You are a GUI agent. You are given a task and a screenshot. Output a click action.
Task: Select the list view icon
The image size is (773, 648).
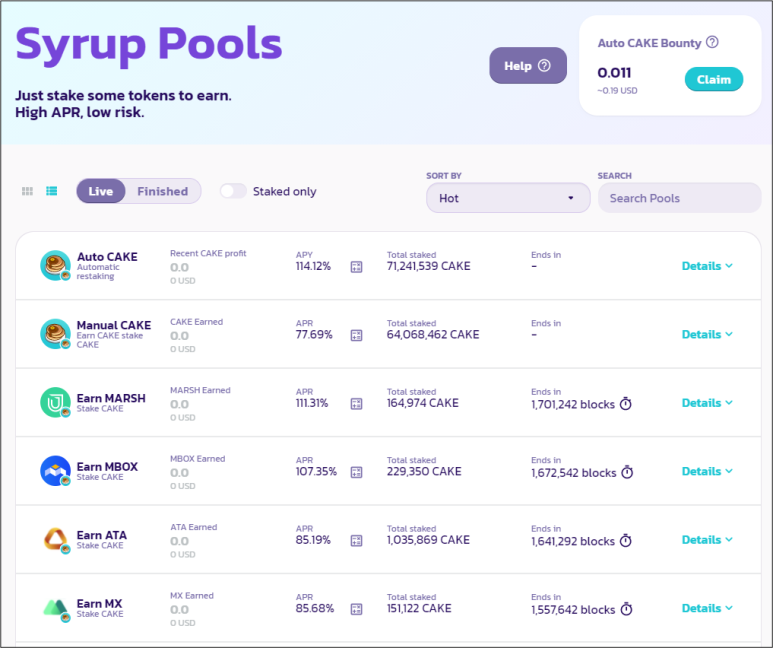(52, 191)
